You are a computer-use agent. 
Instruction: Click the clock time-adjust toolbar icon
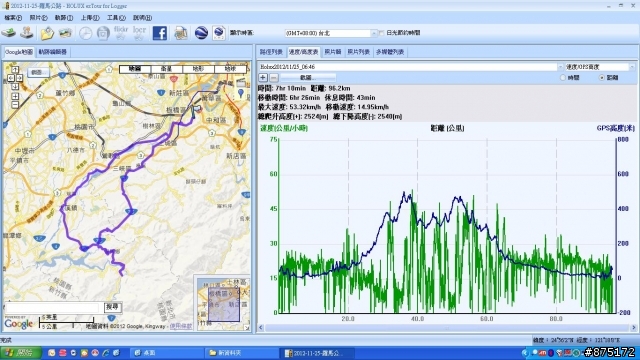click(x=85, y=33)
